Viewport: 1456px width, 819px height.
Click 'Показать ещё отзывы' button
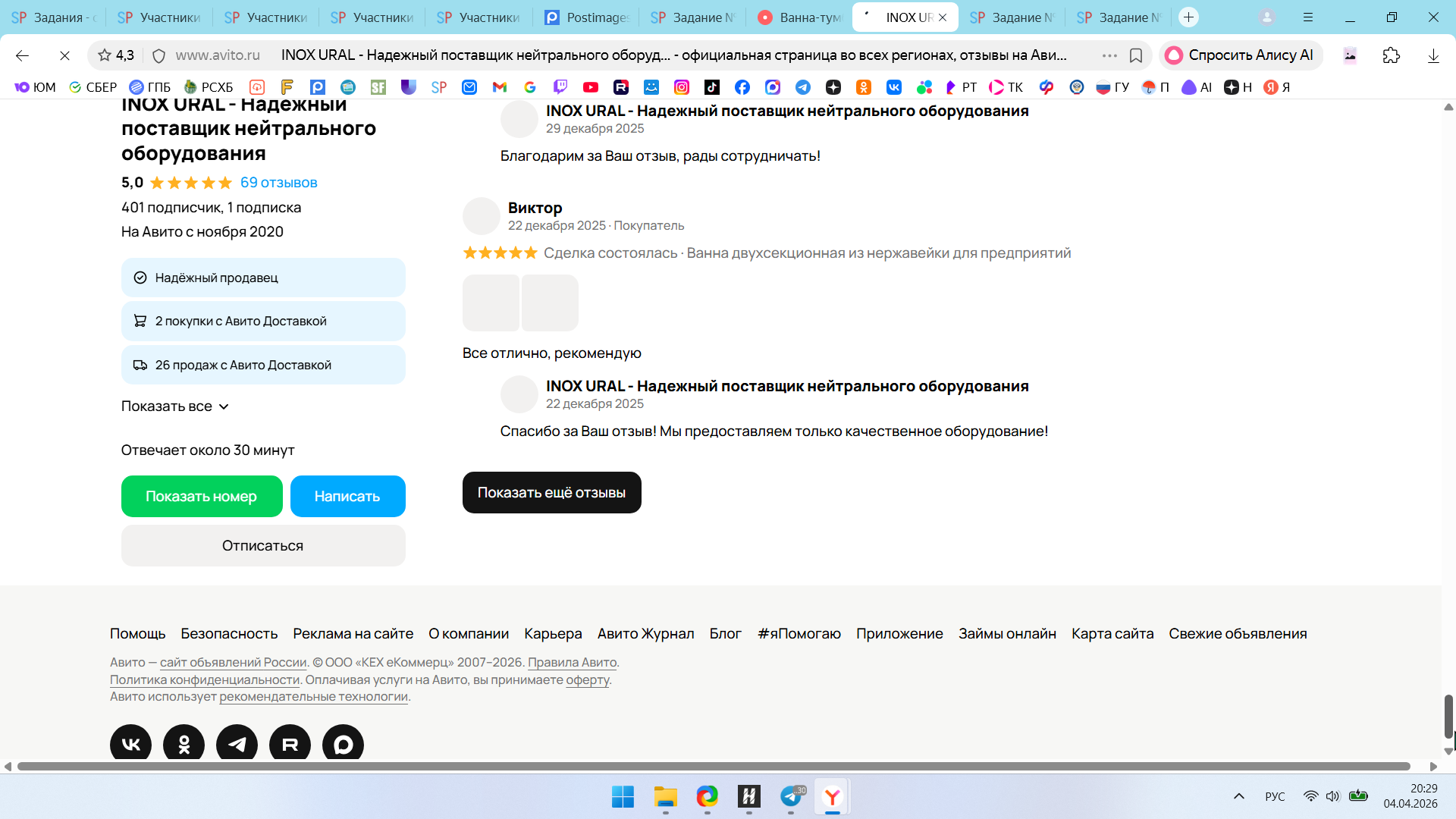pyautogui.click(x=551, y=492)
